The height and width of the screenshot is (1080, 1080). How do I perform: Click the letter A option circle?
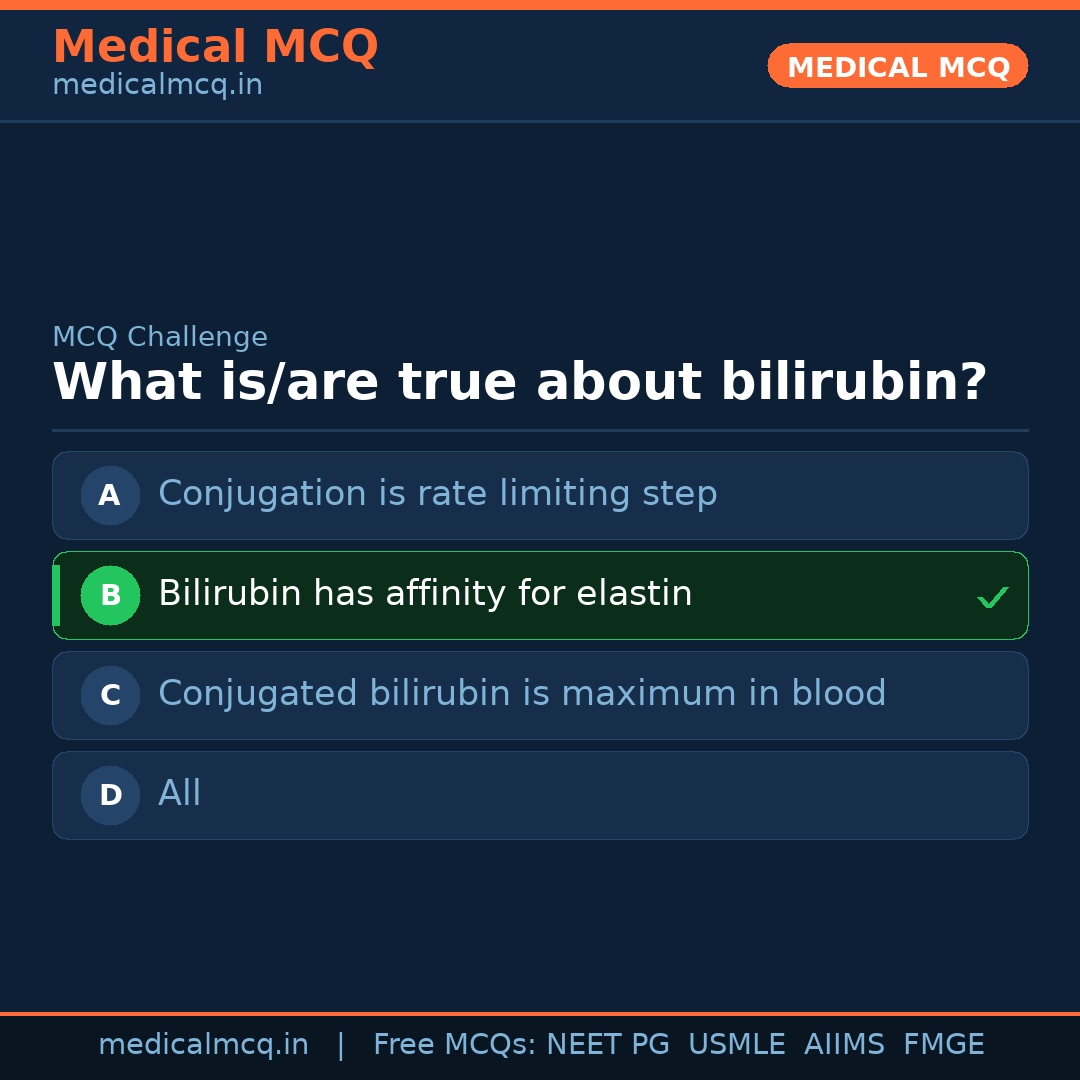pyautogui.click(x=110, y=495)
